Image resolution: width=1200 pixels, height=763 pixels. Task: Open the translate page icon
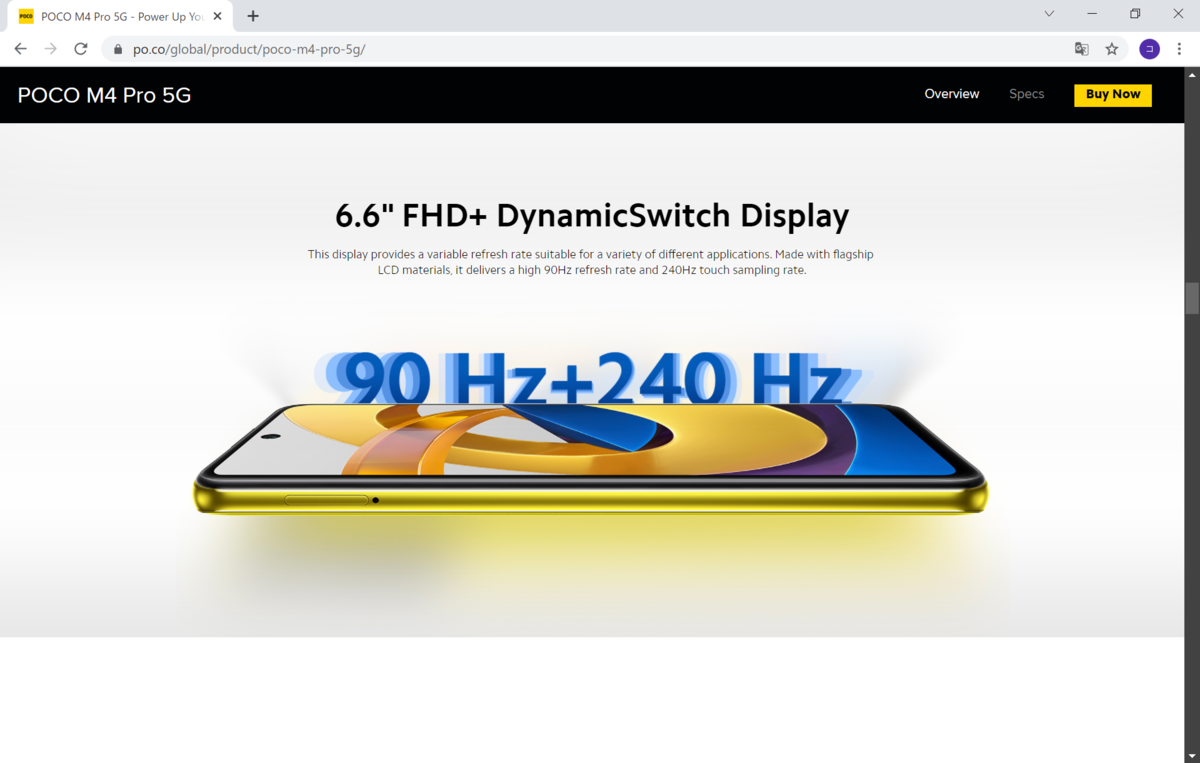click(1081, 49)
